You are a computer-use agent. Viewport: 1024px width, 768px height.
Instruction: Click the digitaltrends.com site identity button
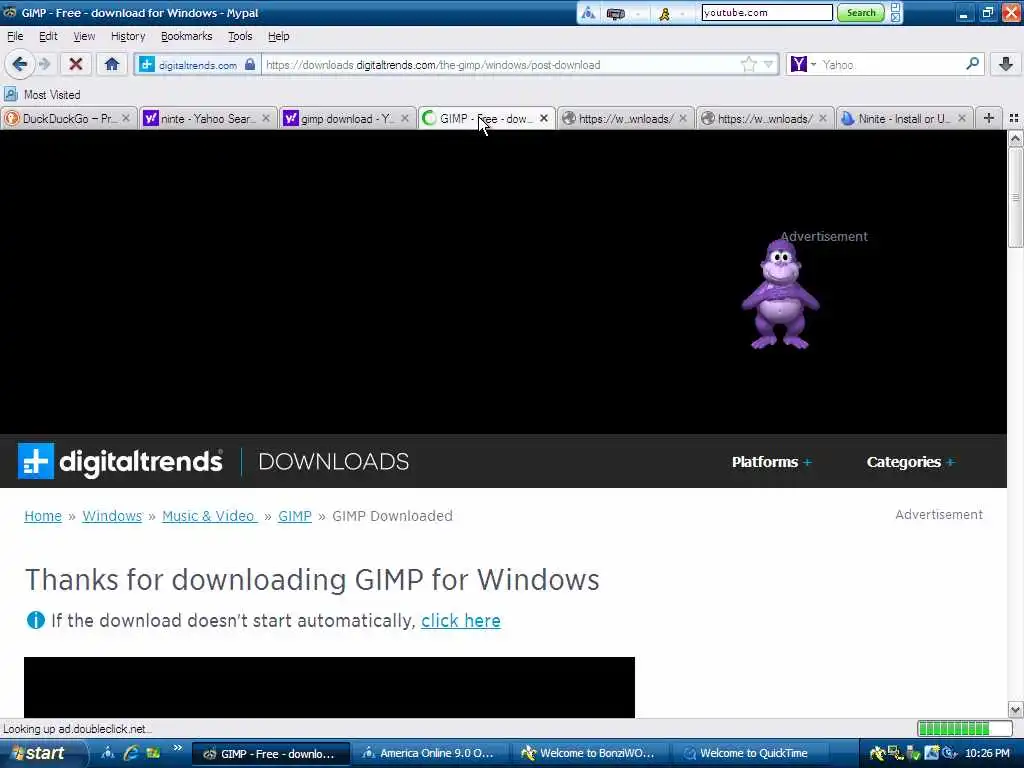click(x=198, y=65)
